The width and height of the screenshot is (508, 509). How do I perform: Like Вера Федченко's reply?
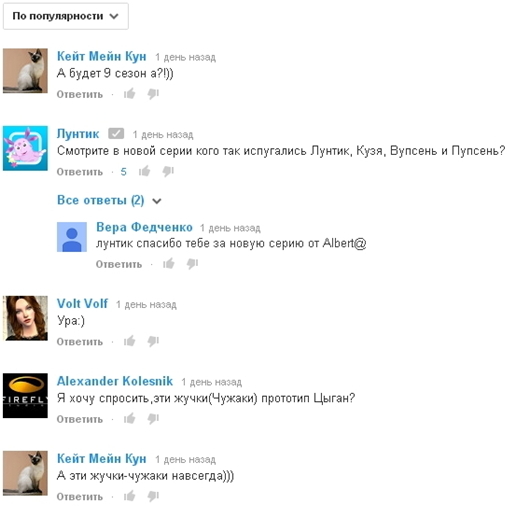pos(169,264)
